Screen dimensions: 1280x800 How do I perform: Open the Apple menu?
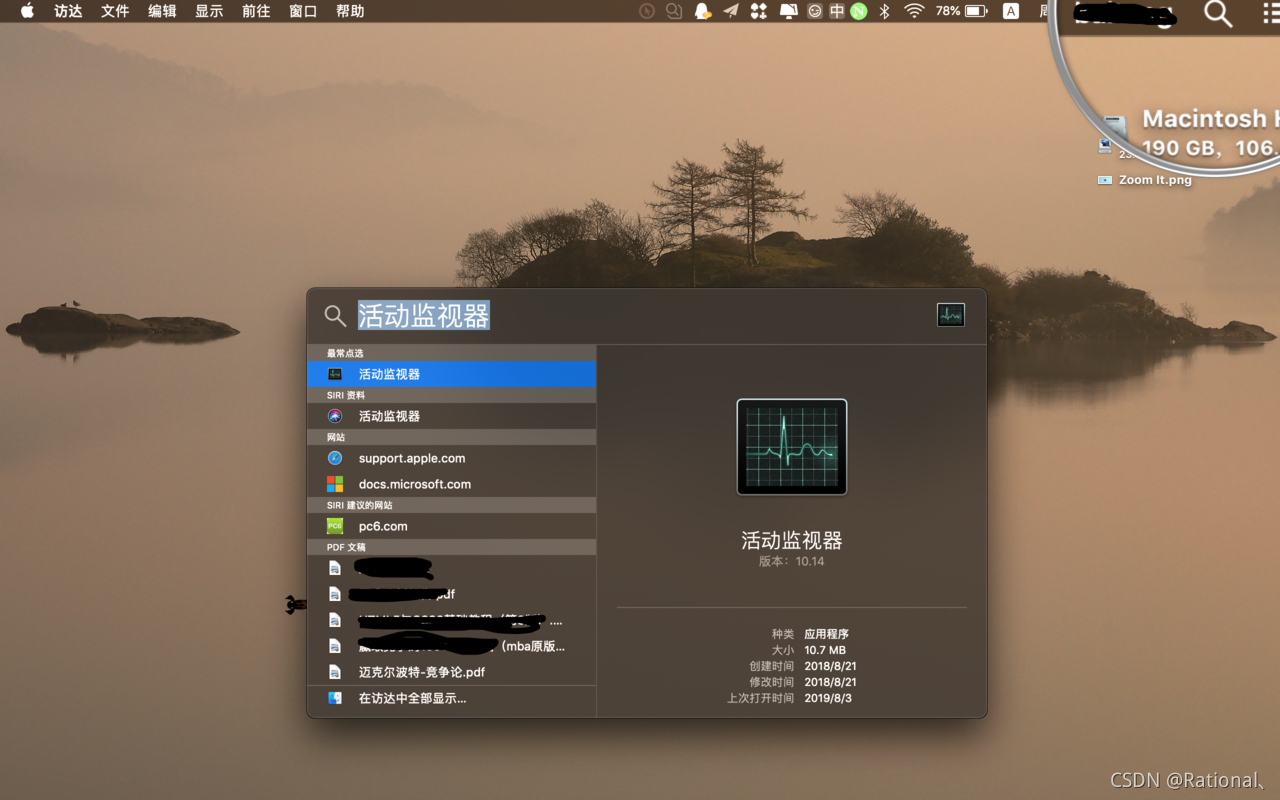(27, 11)
